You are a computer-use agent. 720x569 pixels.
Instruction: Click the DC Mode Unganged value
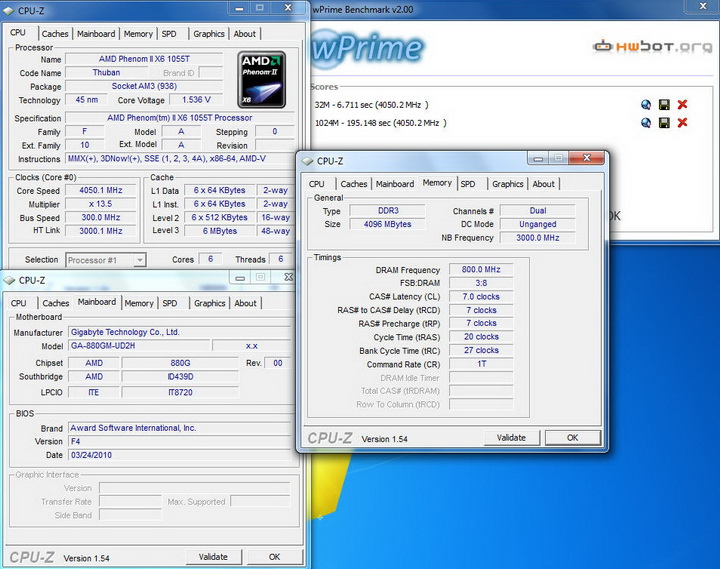(x=537, y=224)
